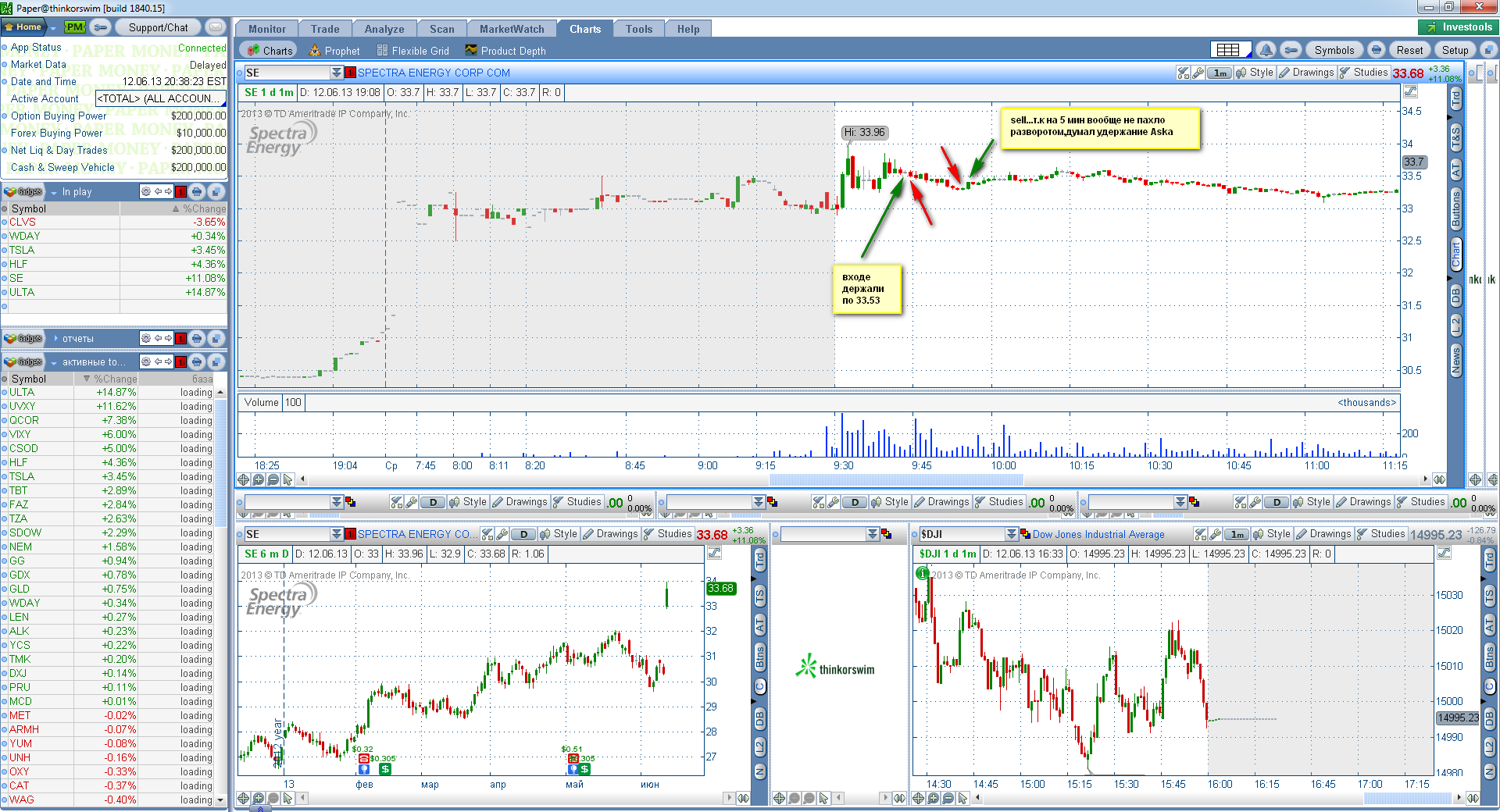Open Active Account TOTAL selector
The height and width of the screenshot is (812, 1500).
point(161,98)
